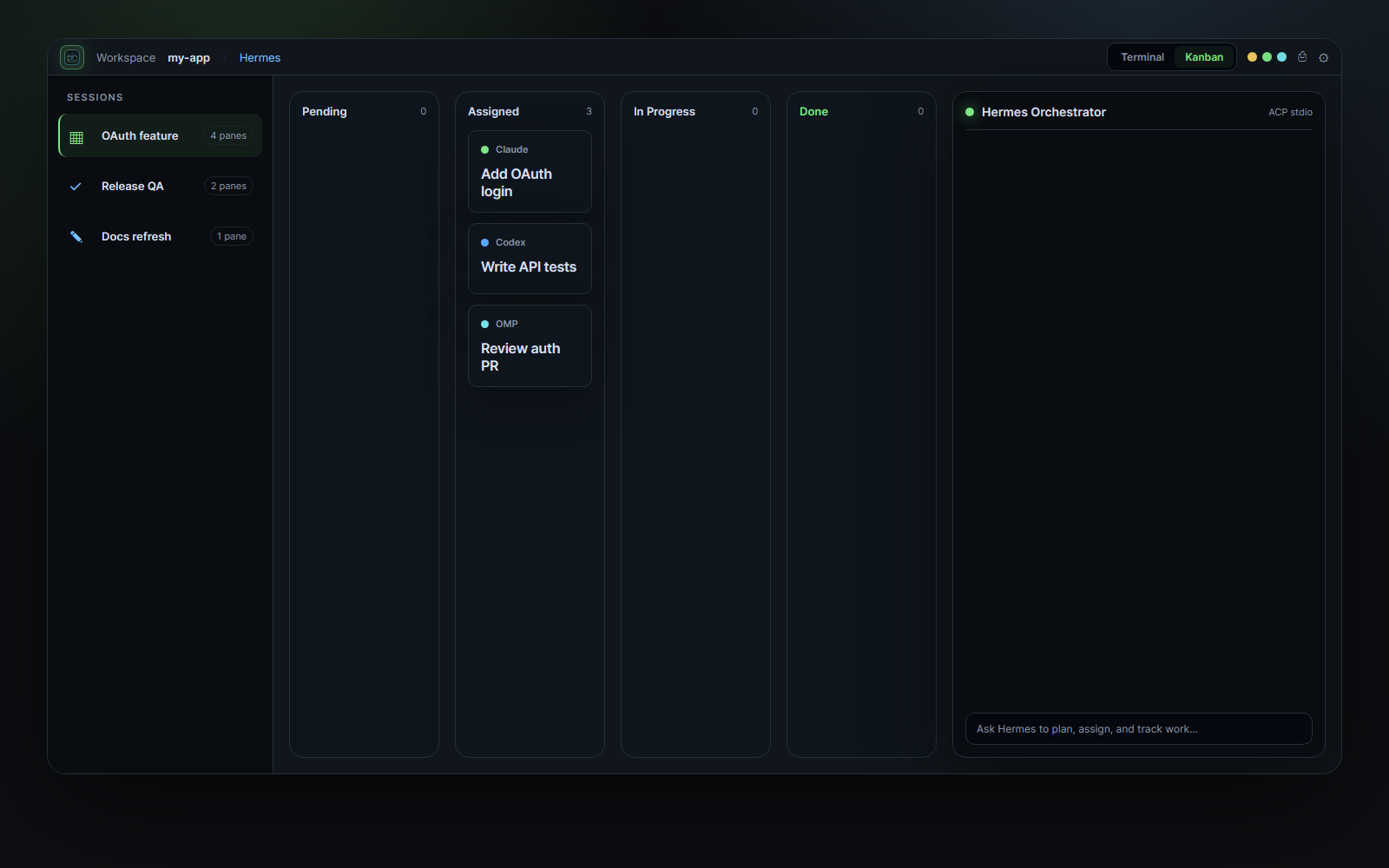Open the Review auth PR card

[x=530, y=345]
